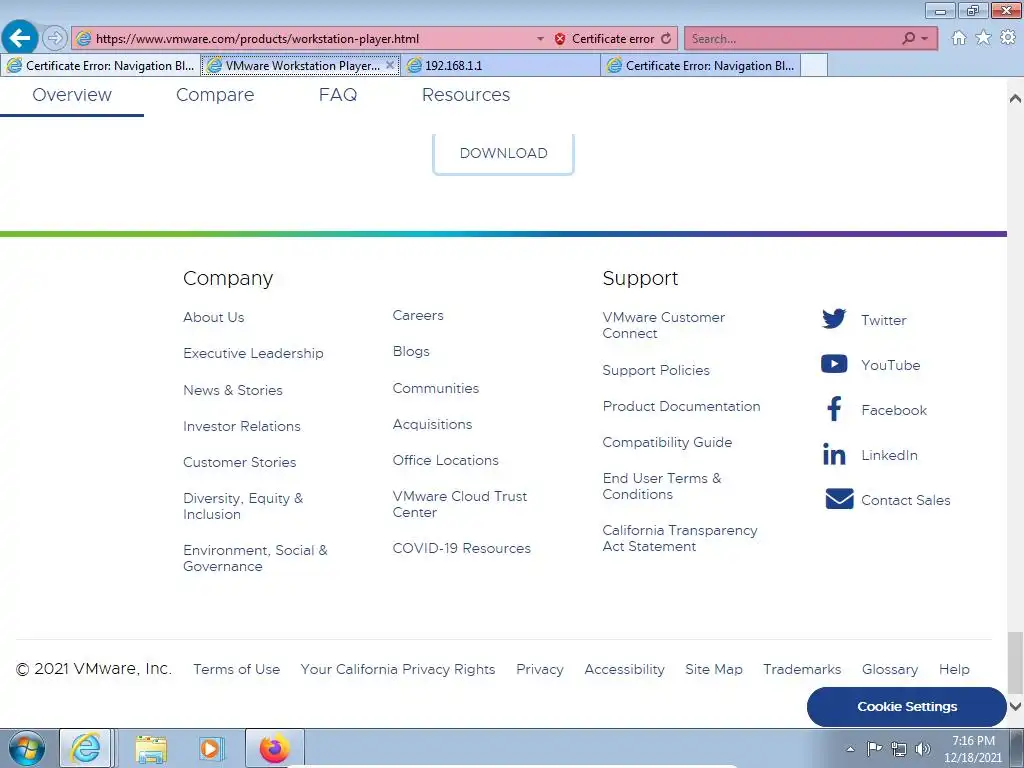Open the Careers link
The image size is (1024, 768).
418,315
